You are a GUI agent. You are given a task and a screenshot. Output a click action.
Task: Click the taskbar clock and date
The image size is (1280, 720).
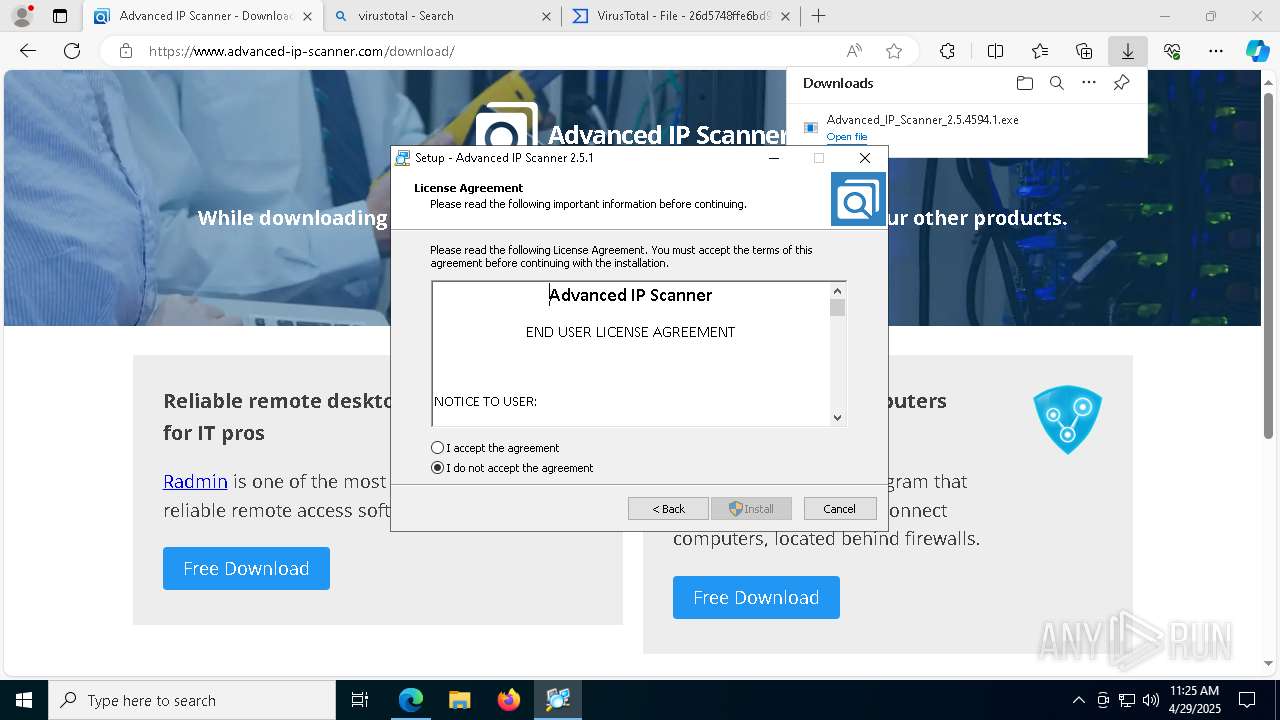[x=1195, y=700]
